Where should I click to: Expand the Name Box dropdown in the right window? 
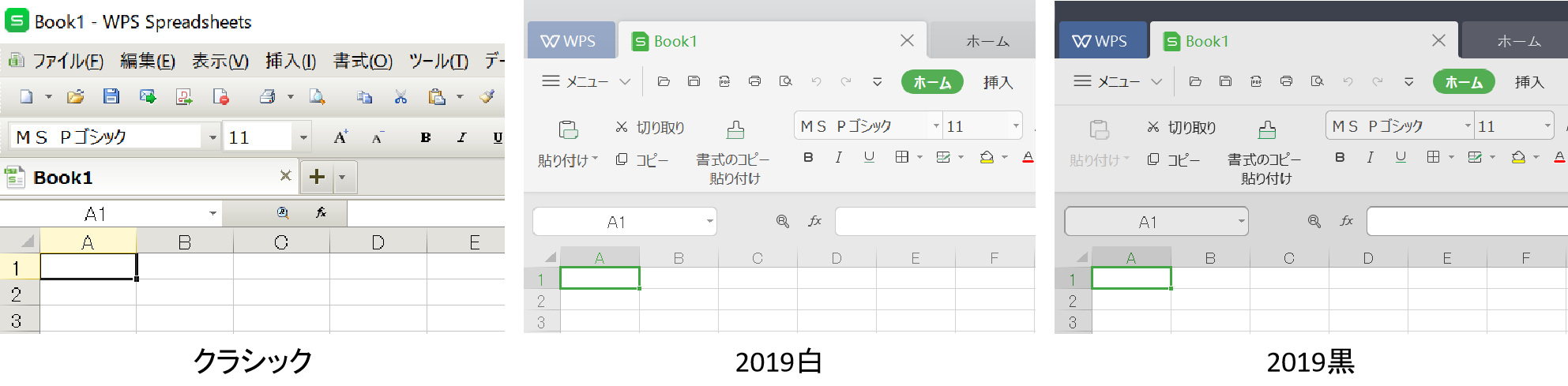1241,222
